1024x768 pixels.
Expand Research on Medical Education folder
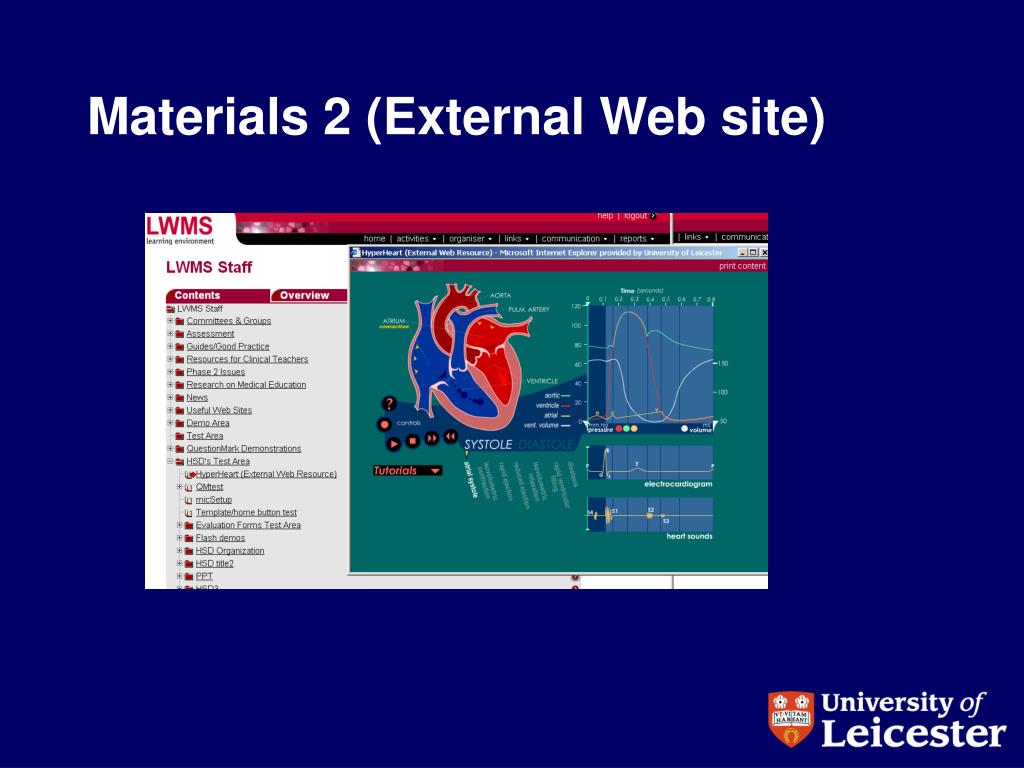[170, 385]
